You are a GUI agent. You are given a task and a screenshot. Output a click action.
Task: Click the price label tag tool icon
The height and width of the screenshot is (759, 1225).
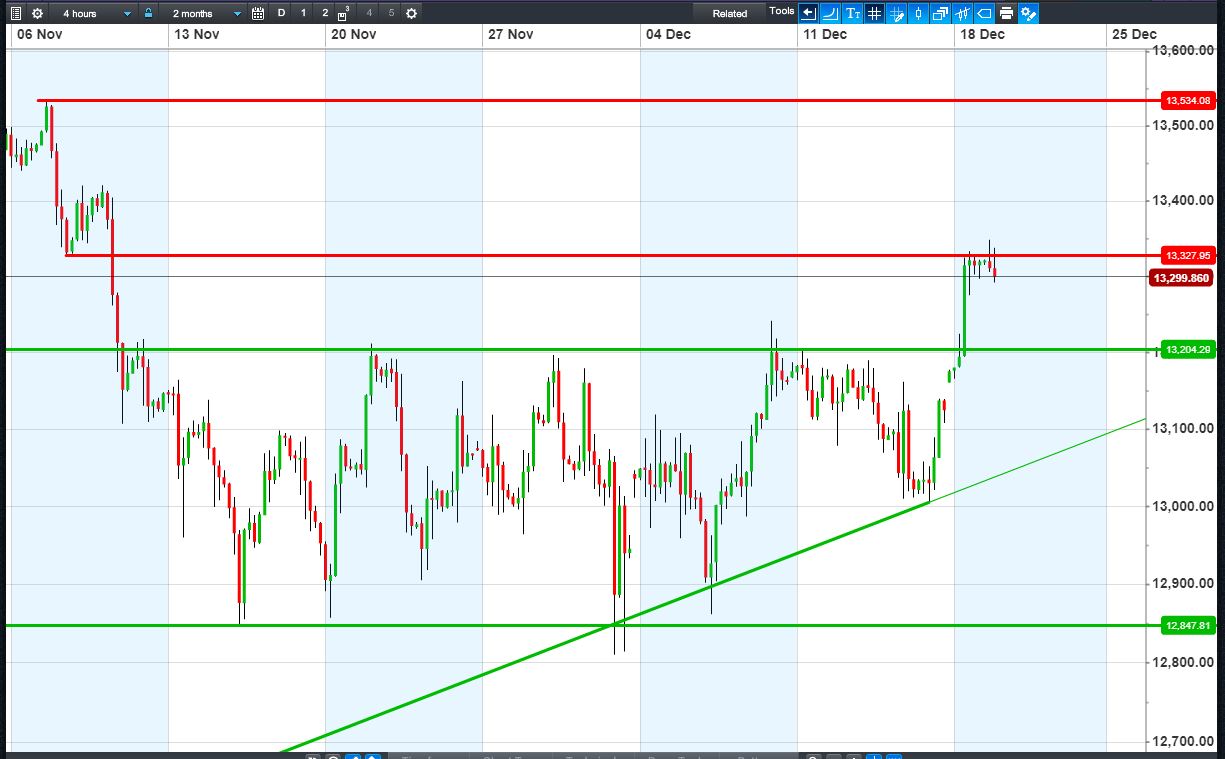click(x=984, y=13)
